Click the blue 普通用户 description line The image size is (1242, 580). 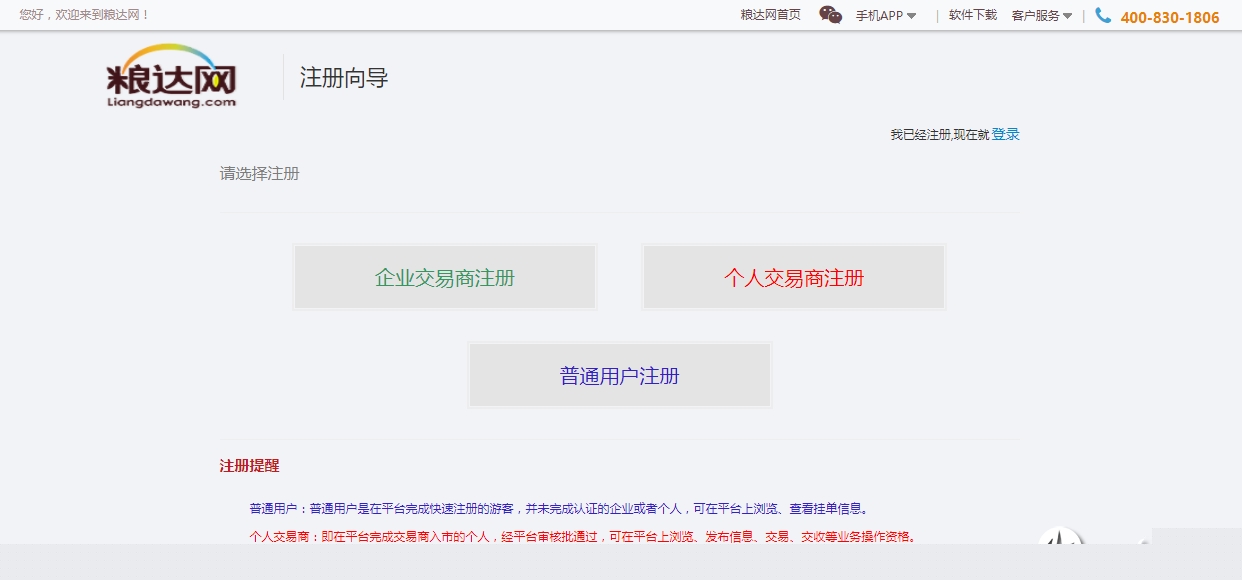click(x=558, y=508)
